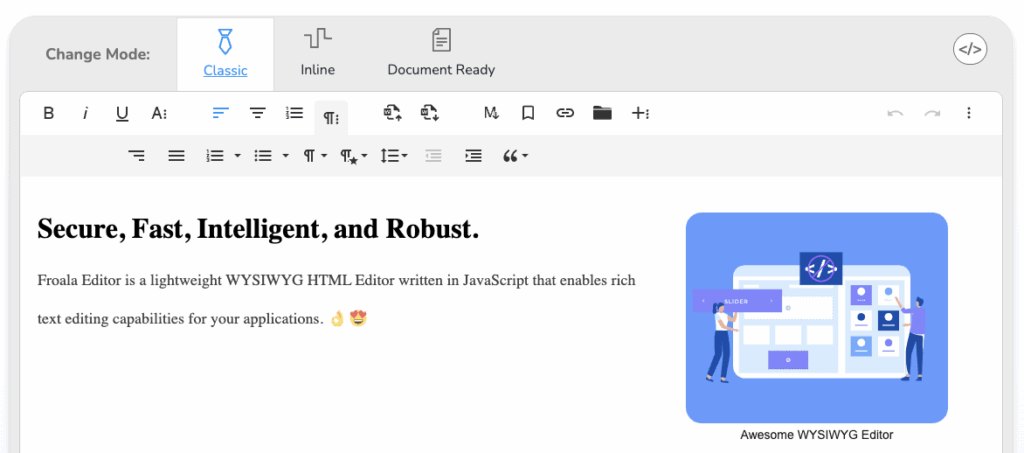Justify text alignment
1024x453 pixels.
[x=176, y=155]
